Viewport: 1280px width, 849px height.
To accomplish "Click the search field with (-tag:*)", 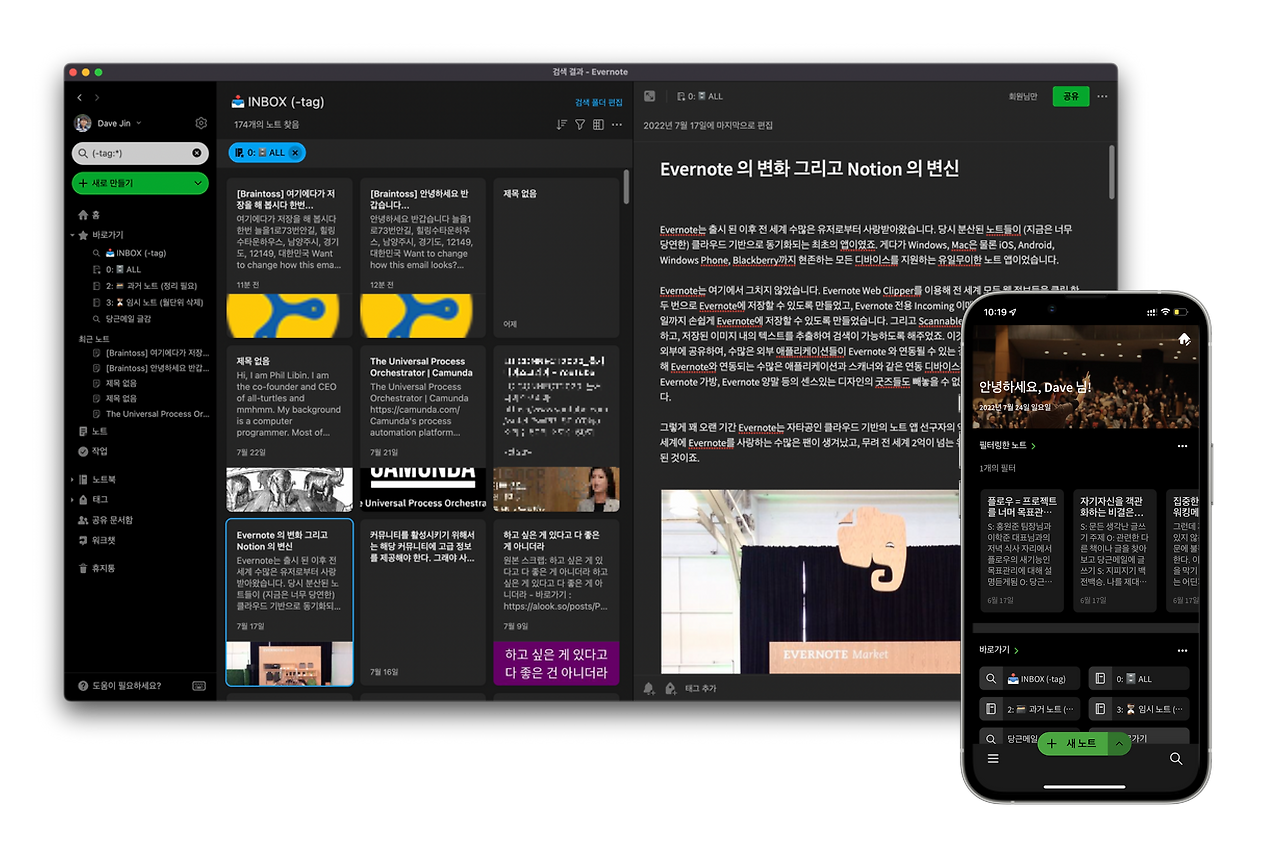I will tap(140, 153).
